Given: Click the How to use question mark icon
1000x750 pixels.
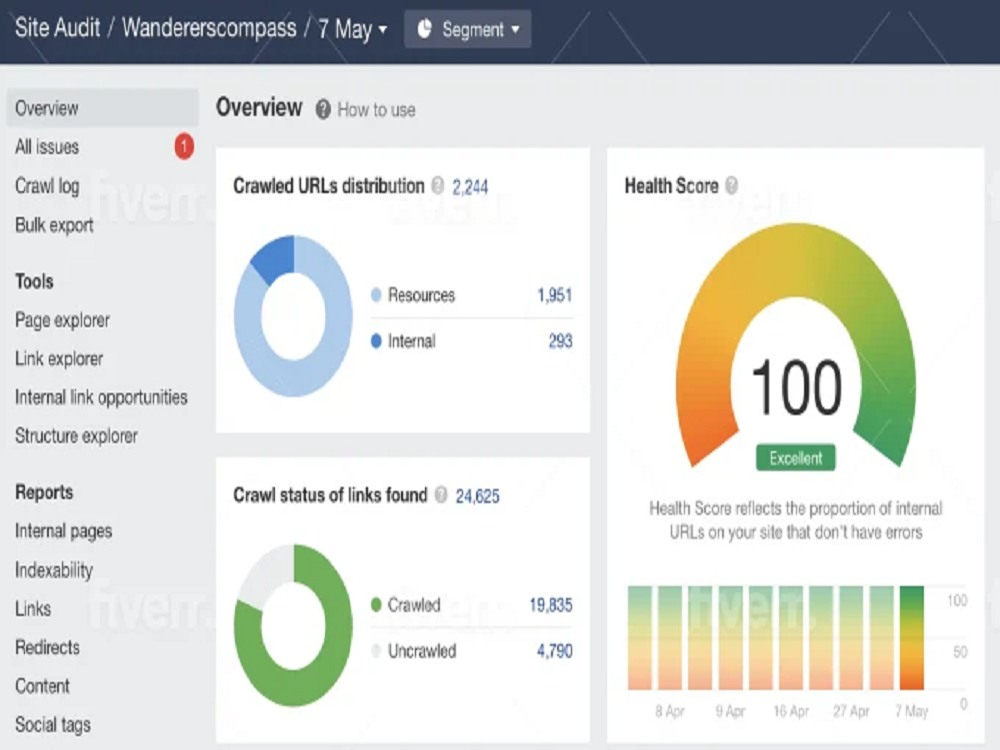Looking at the screenshot, I should point(323,110).
